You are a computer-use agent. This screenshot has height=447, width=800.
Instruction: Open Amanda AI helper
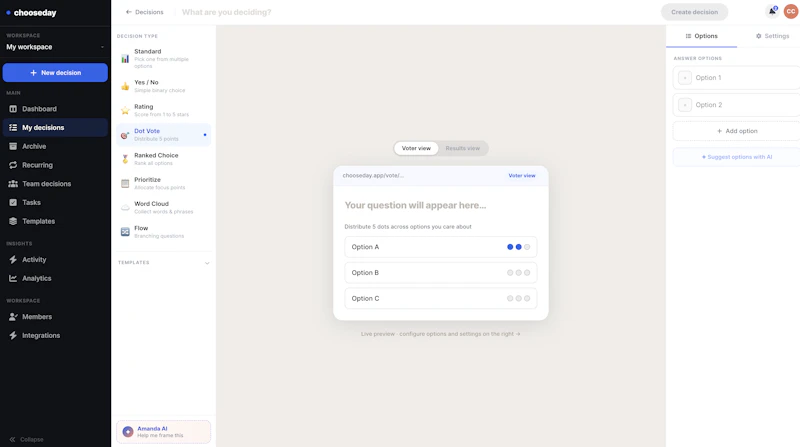[x=163, y=432]
